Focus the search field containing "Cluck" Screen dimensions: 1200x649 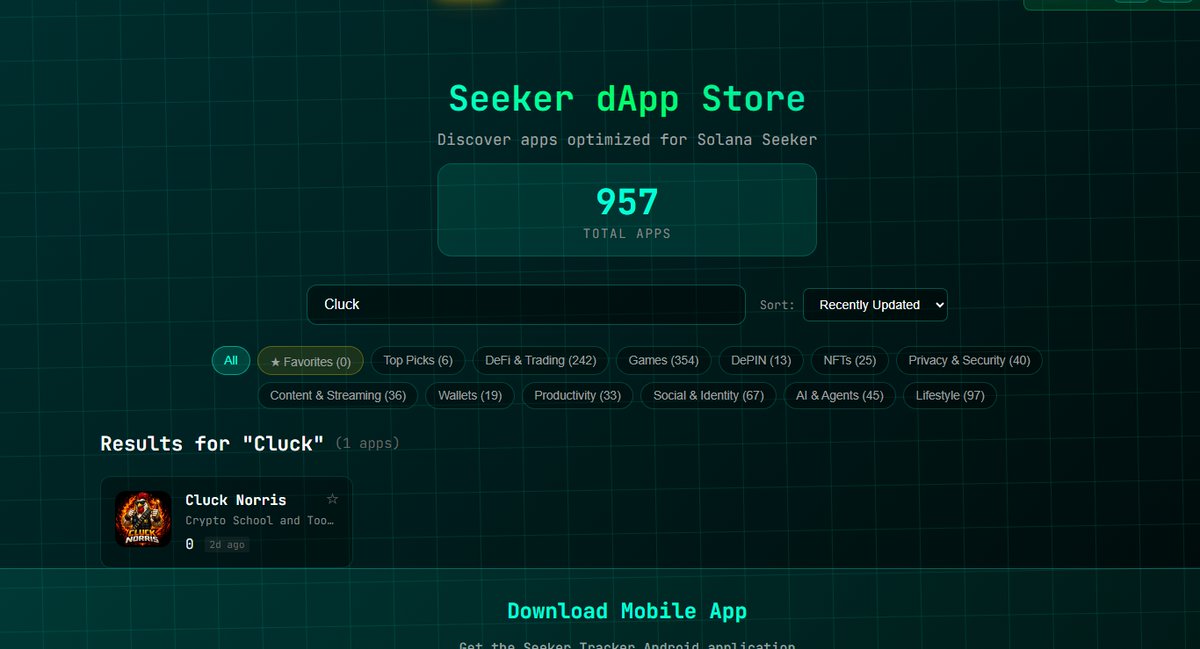526,304
